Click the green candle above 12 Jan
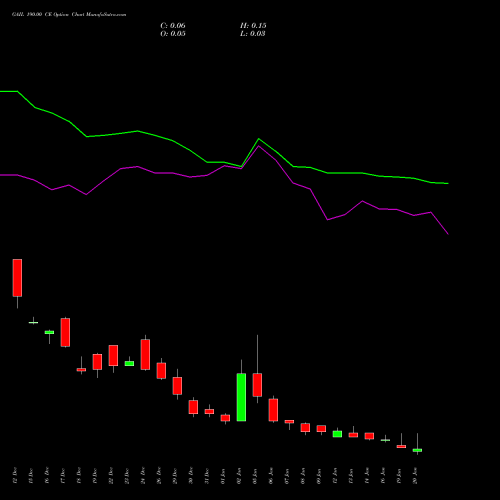 point(337,434)
